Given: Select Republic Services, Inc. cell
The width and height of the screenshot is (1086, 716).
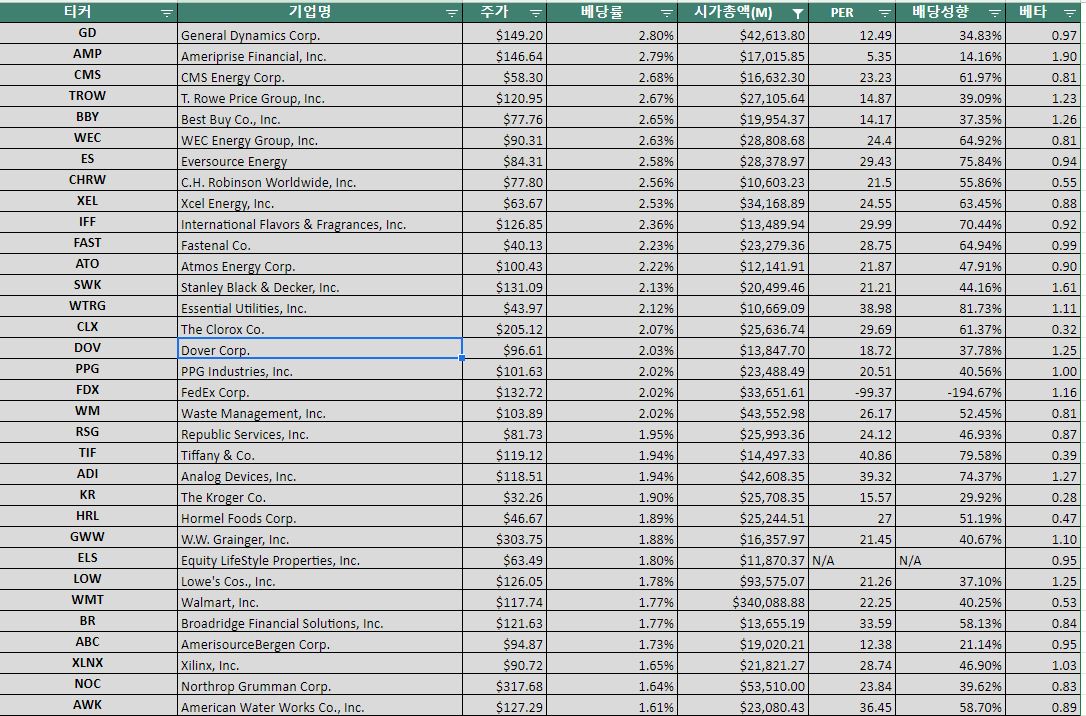Looking at the screenshot, I should click(x=320, y=432).
